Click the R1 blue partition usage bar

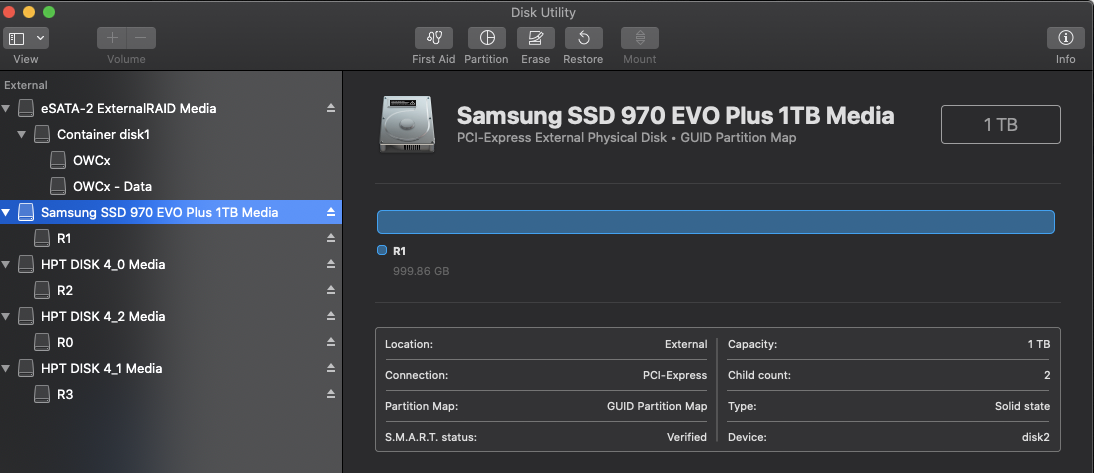click(715, 222)
